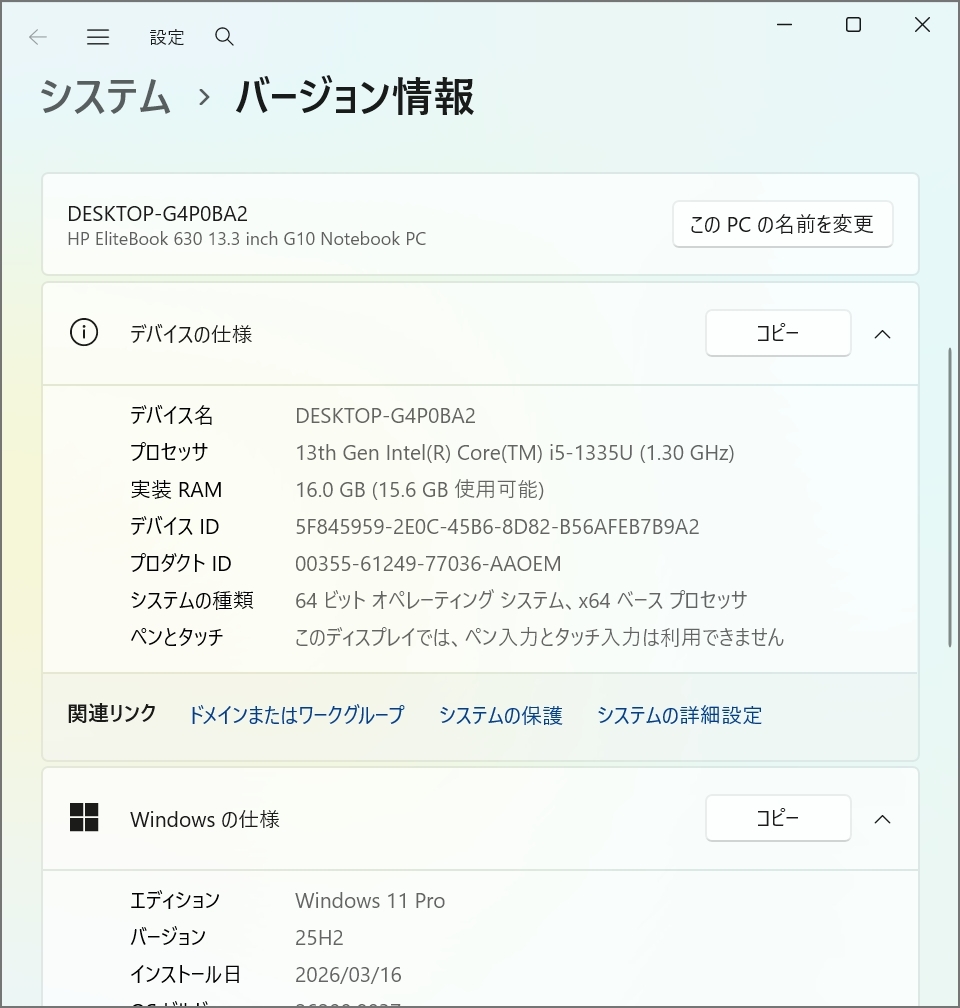Collapse the デバイスの仕様 section

click(882, 333)
